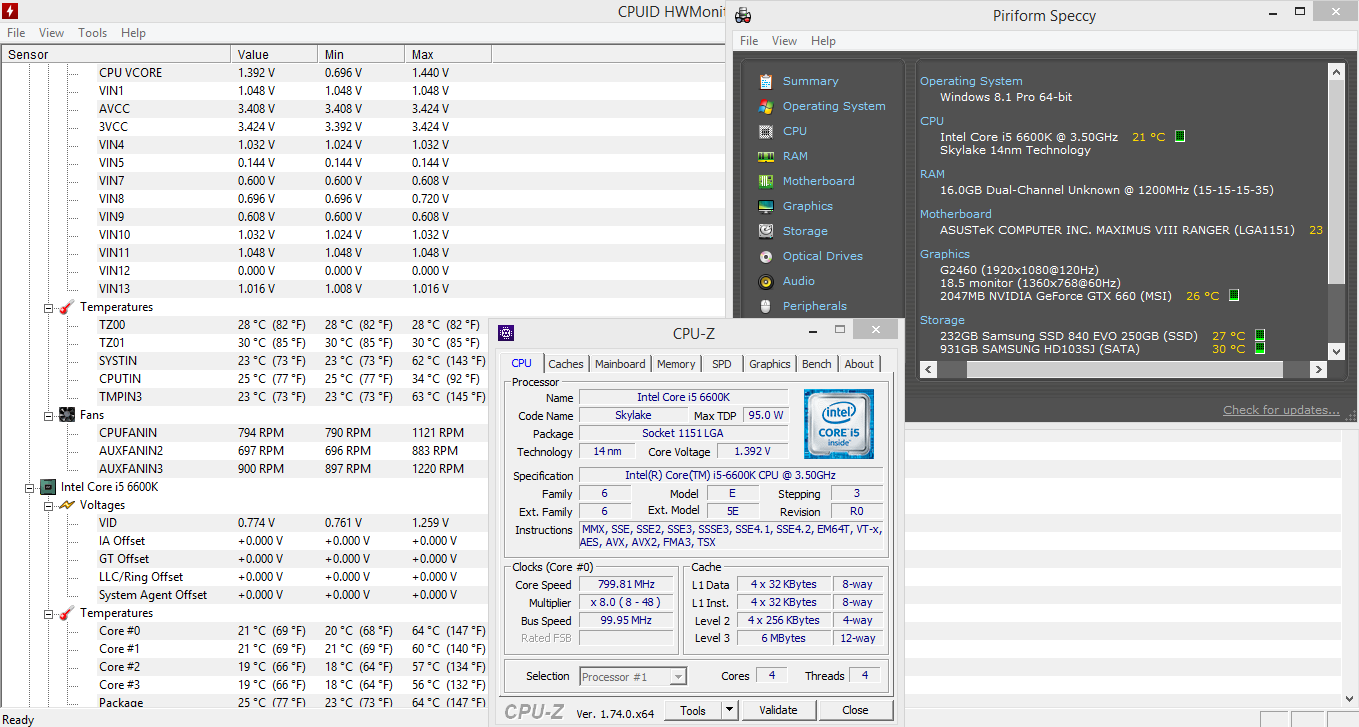
Task: Click the Tools button in CPU-Z
Action: click(x=693, y=710)
